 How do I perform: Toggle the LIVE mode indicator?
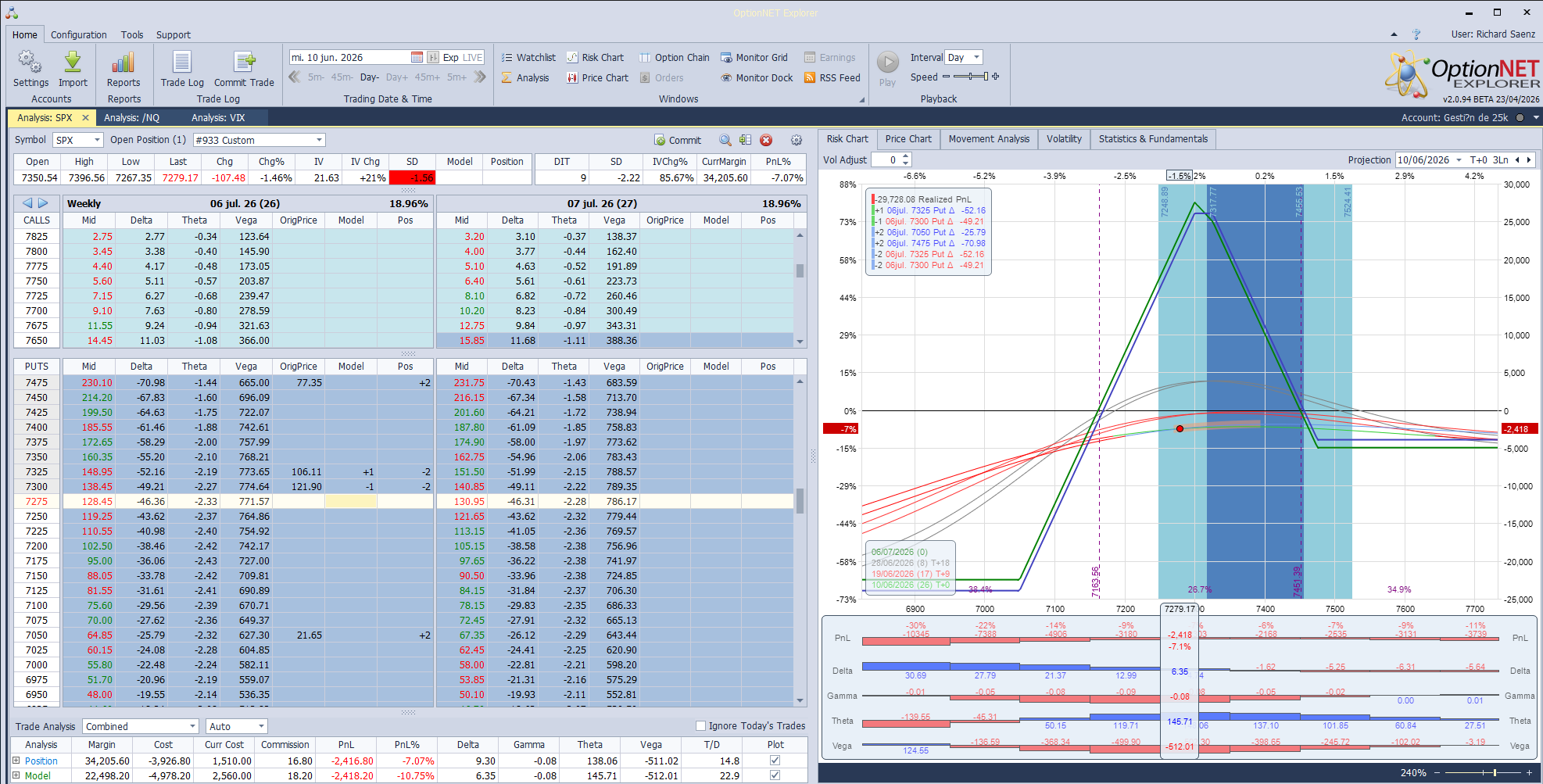pos(473,57)
